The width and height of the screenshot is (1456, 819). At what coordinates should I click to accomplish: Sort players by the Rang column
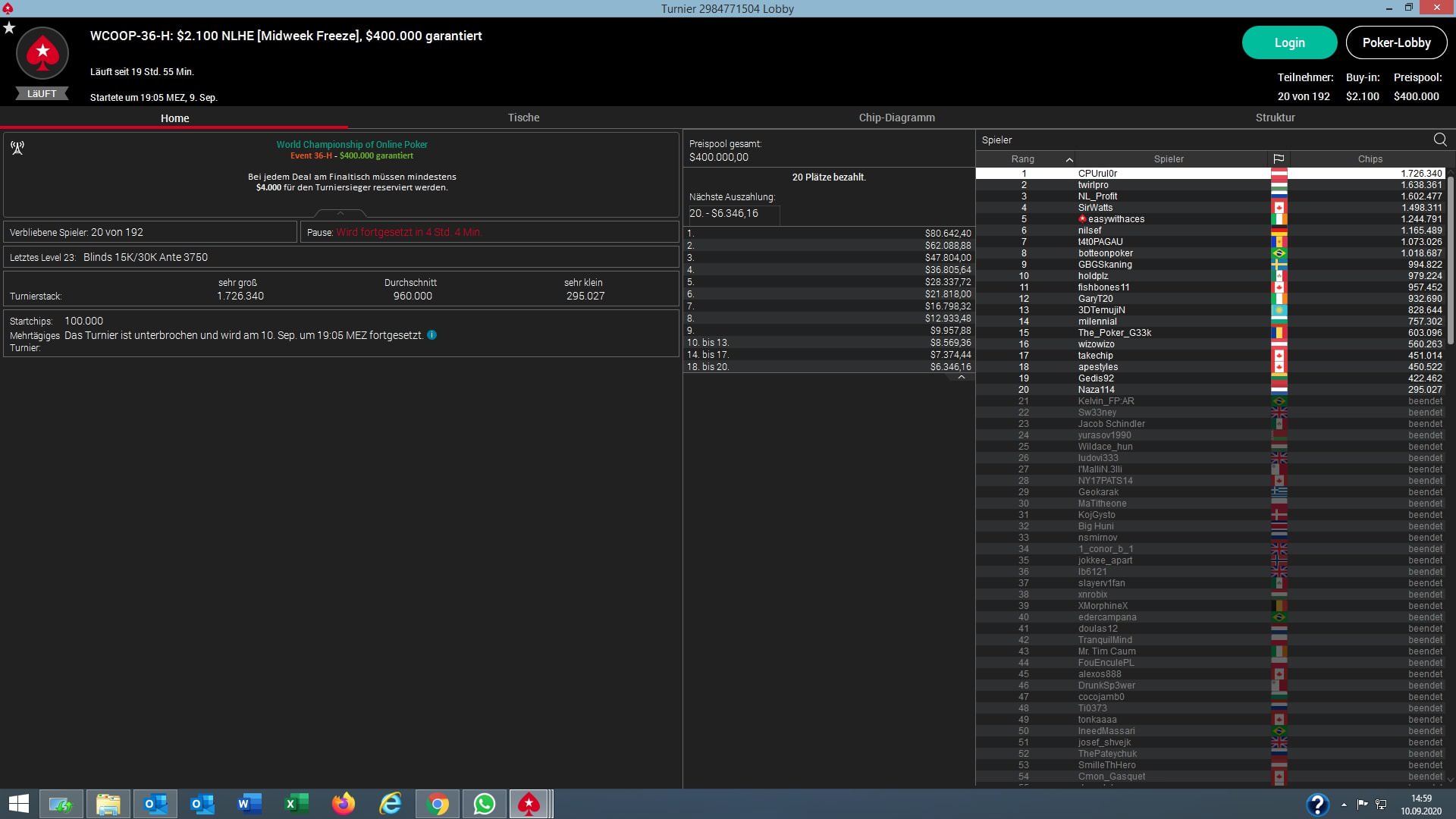(1022, 159)
